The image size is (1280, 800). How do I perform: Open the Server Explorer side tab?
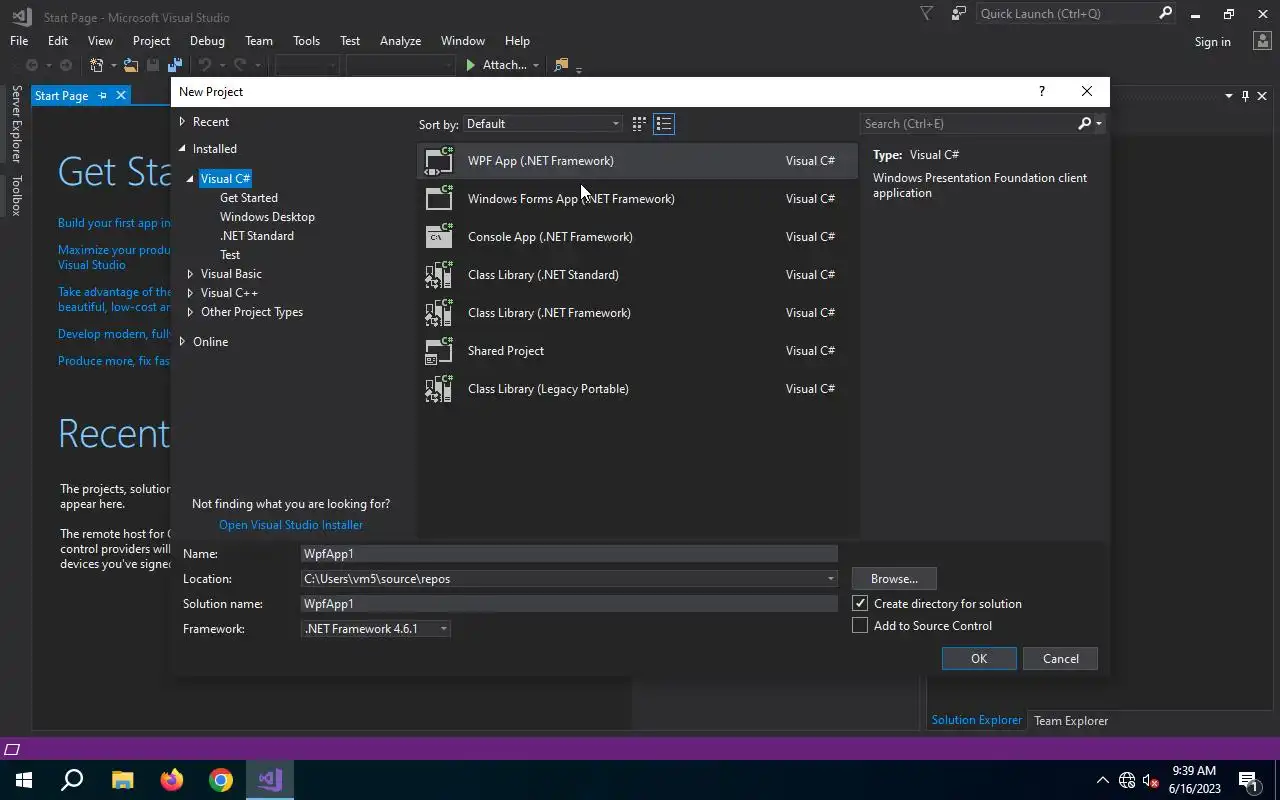pyautogui.click(x=16, y=124)
